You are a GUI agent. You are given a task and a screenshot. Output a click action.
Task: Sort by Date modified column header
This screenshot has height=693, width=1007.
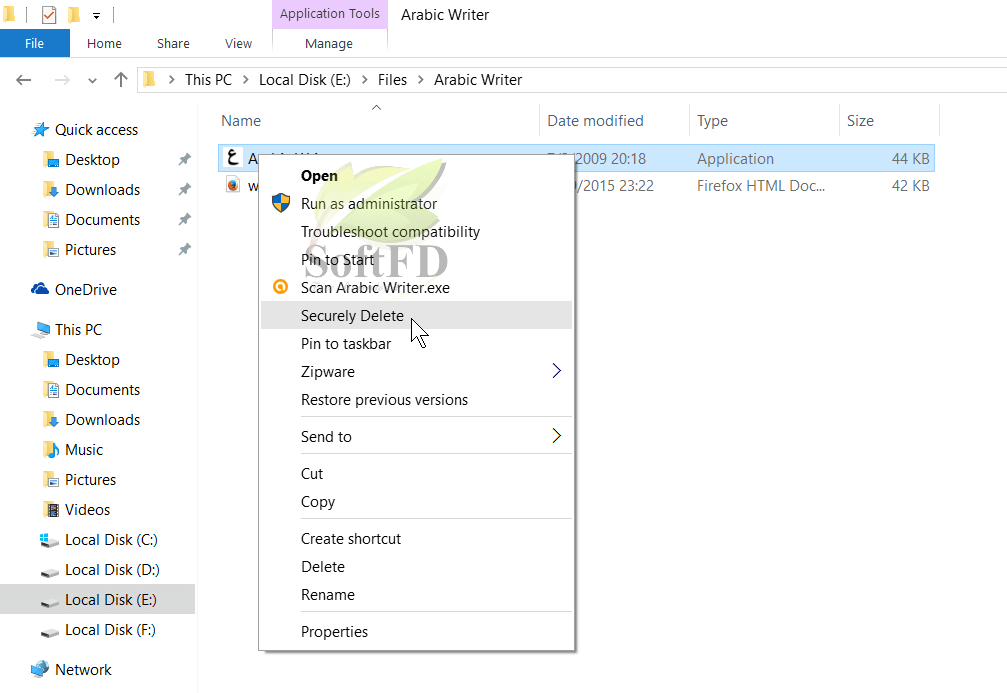(x=614, y=121)
